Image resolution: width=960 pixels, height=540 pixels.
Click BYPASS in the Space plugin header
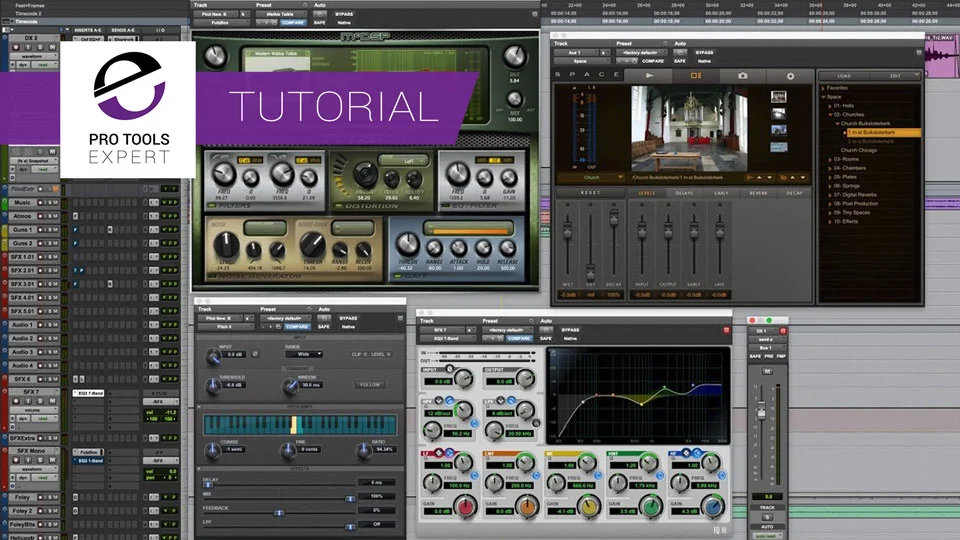pyautogui.click(x=704, y=53)
